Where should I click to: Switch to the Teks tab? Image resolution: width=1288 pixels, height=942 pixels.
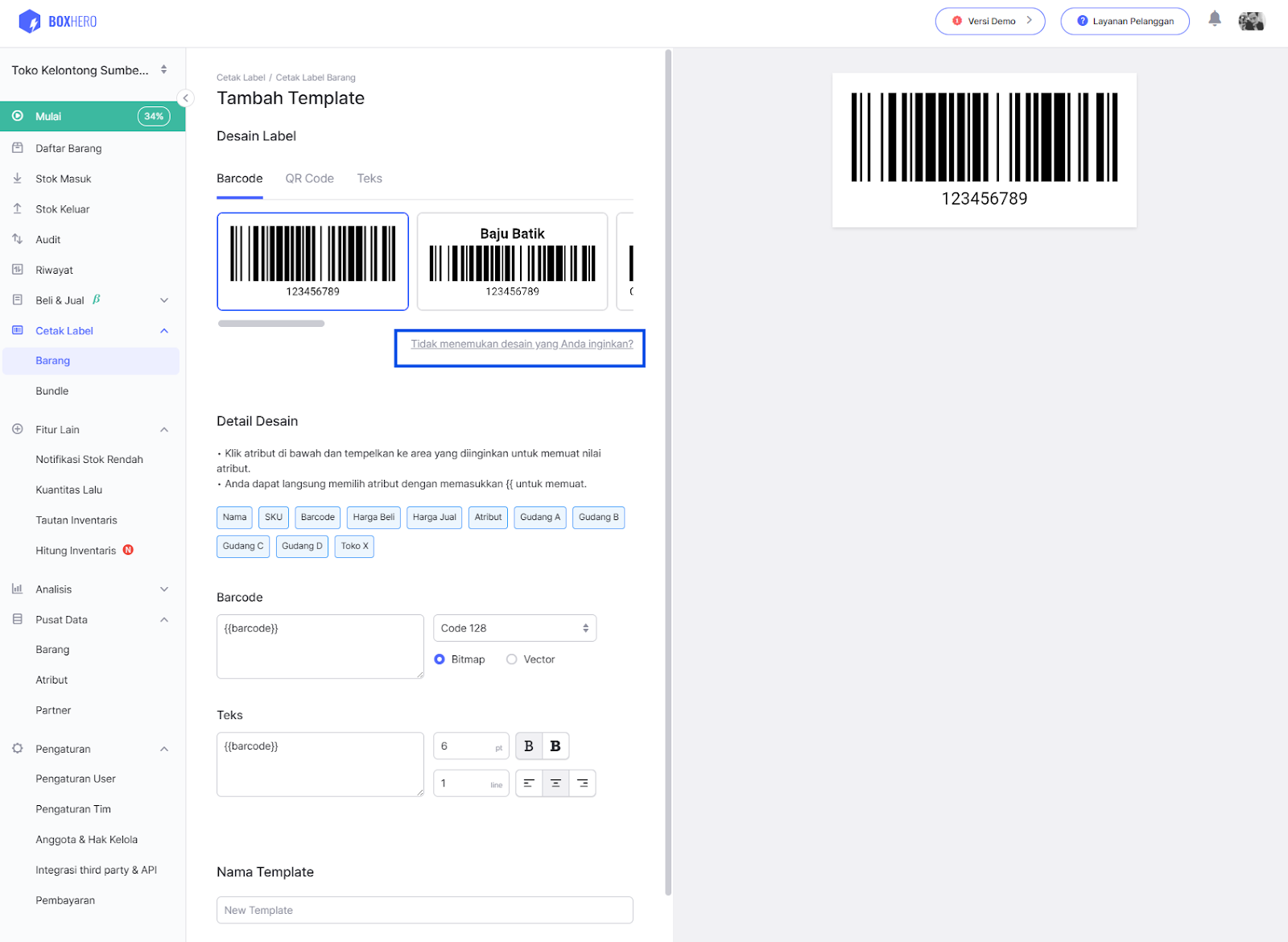click(x=369, y=179)
